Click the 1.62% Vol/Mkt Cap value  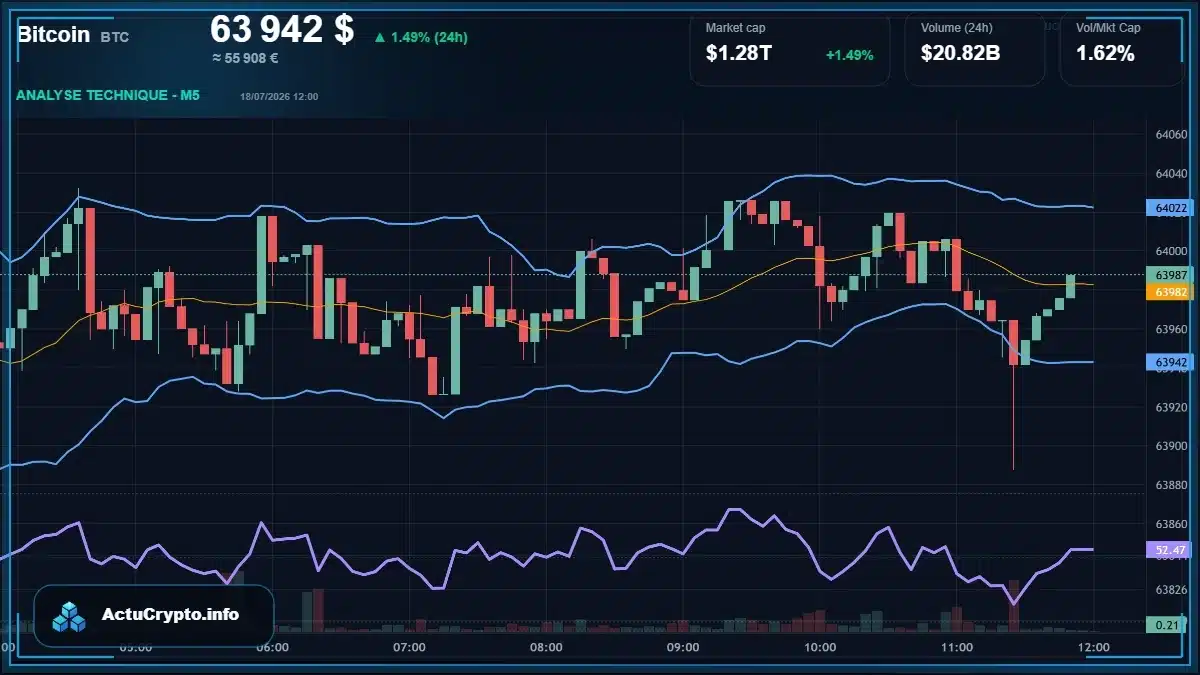coord(1105,54)
